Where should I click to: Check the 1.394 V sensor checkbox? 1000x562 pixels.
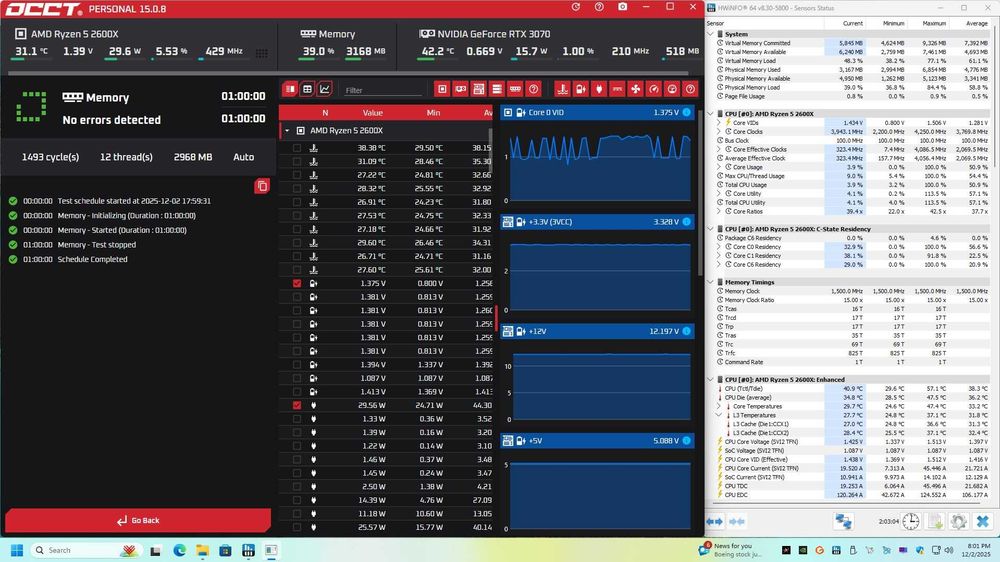pyautogui.click(x=297, y=364)
